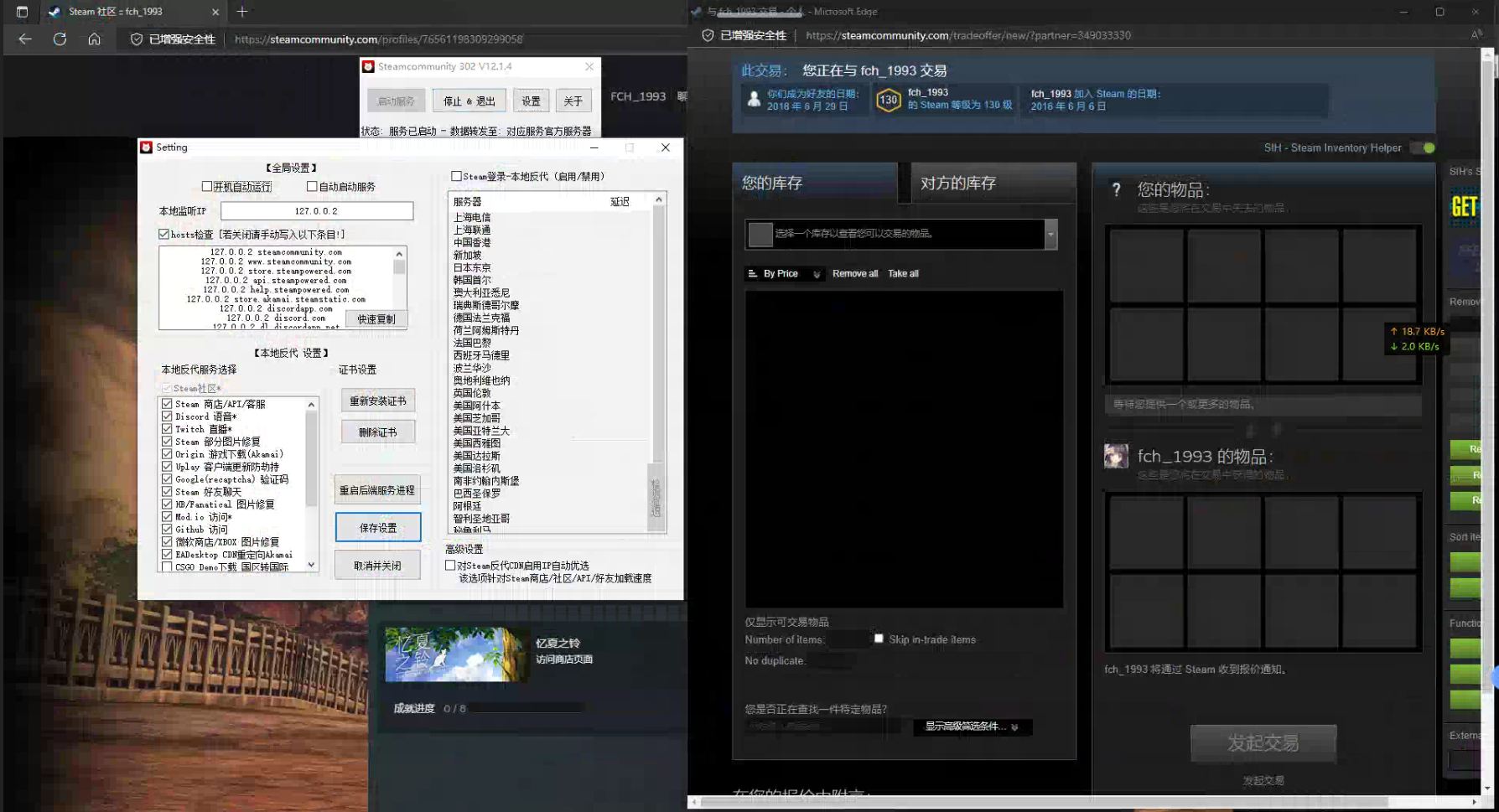Viewport: 1499px width, 812px height.
Task: Click the Take all link
Action: tap(903, 273)
